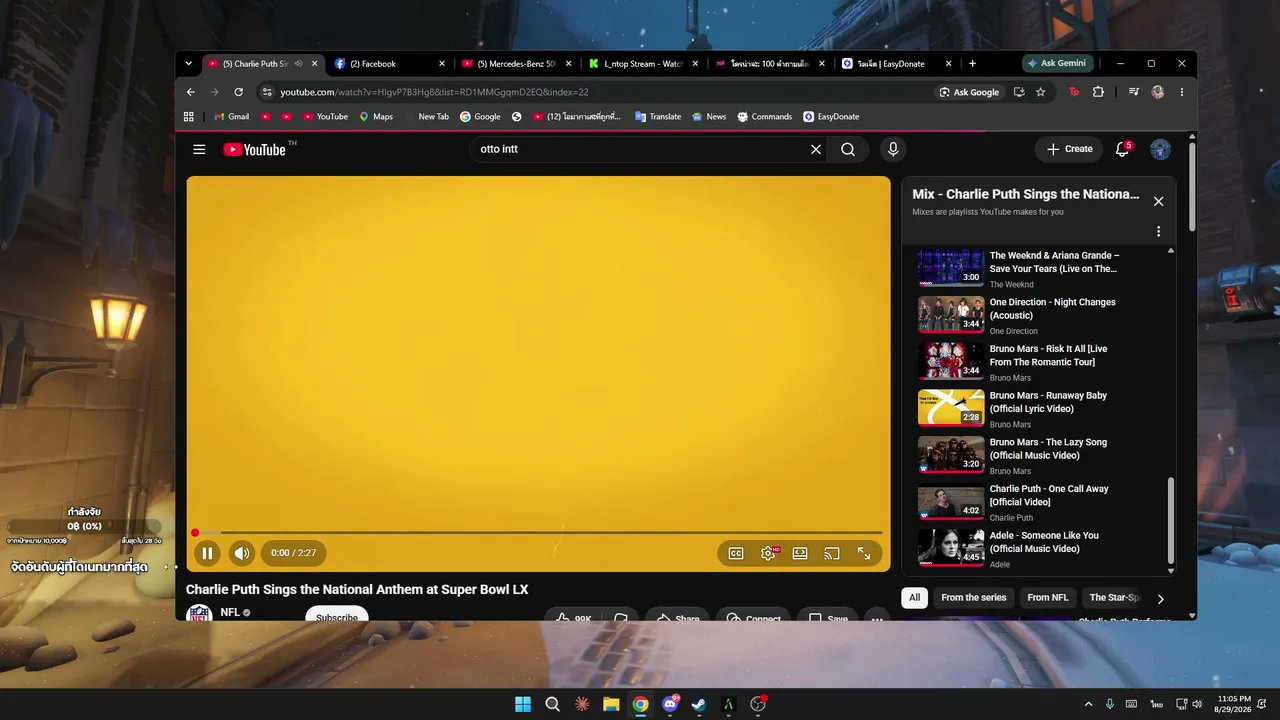Open Windows taskbar search
Image resolution: width=1280 pixels, height=720 pixels.
coord(552,704)
